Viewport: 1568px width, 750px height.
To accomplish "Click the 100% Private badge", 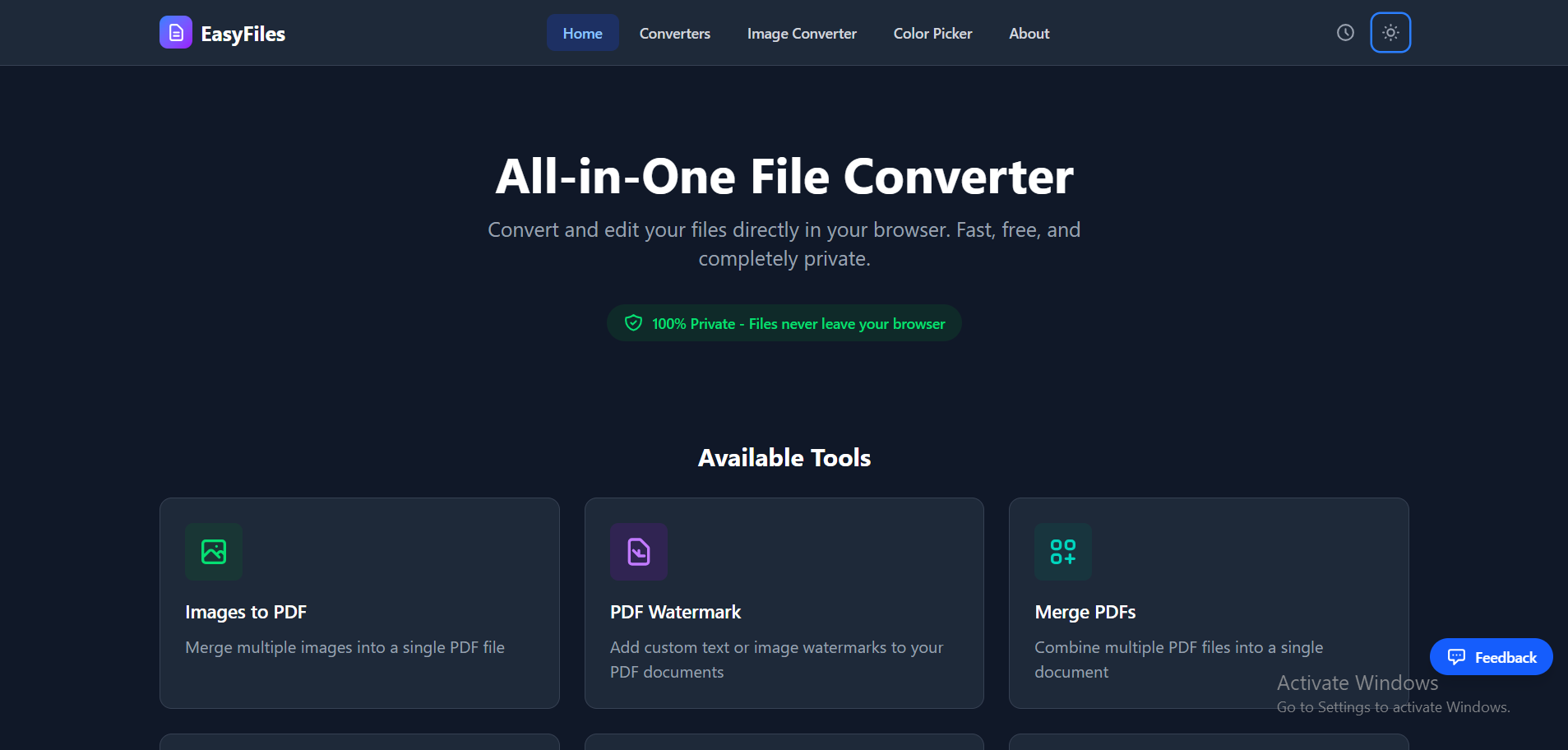I will [x=783, y=322].
